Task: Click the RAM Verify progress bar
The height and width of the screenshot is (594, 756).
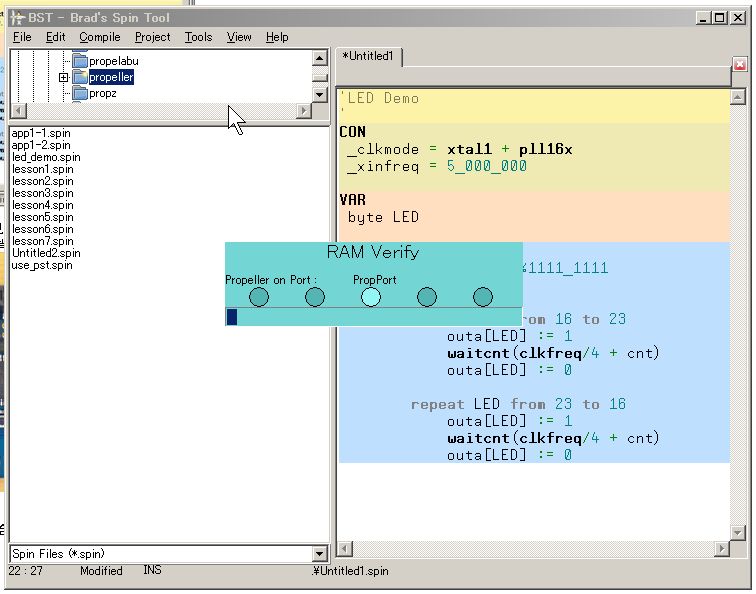Action: pyautogui.click(x=373, y=317)
